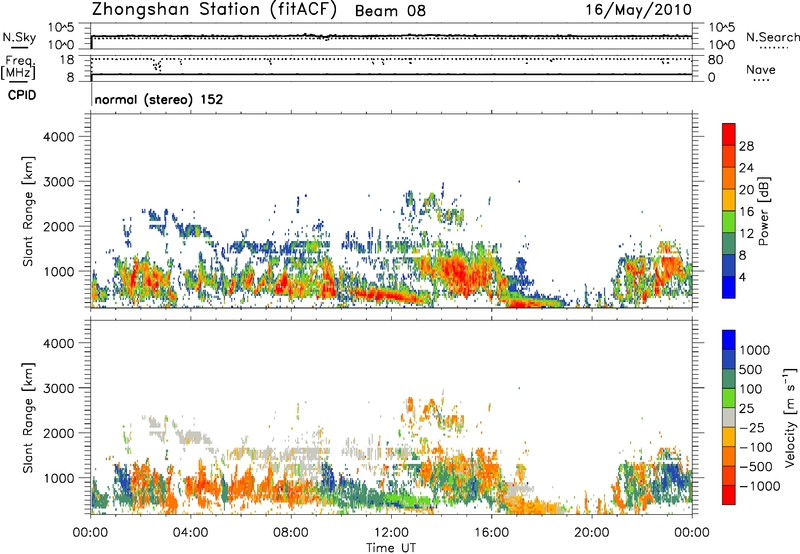
Task: Click the '-1000' velocity colorbar tick
Action: pyautogui.click(x=760, y=486)
